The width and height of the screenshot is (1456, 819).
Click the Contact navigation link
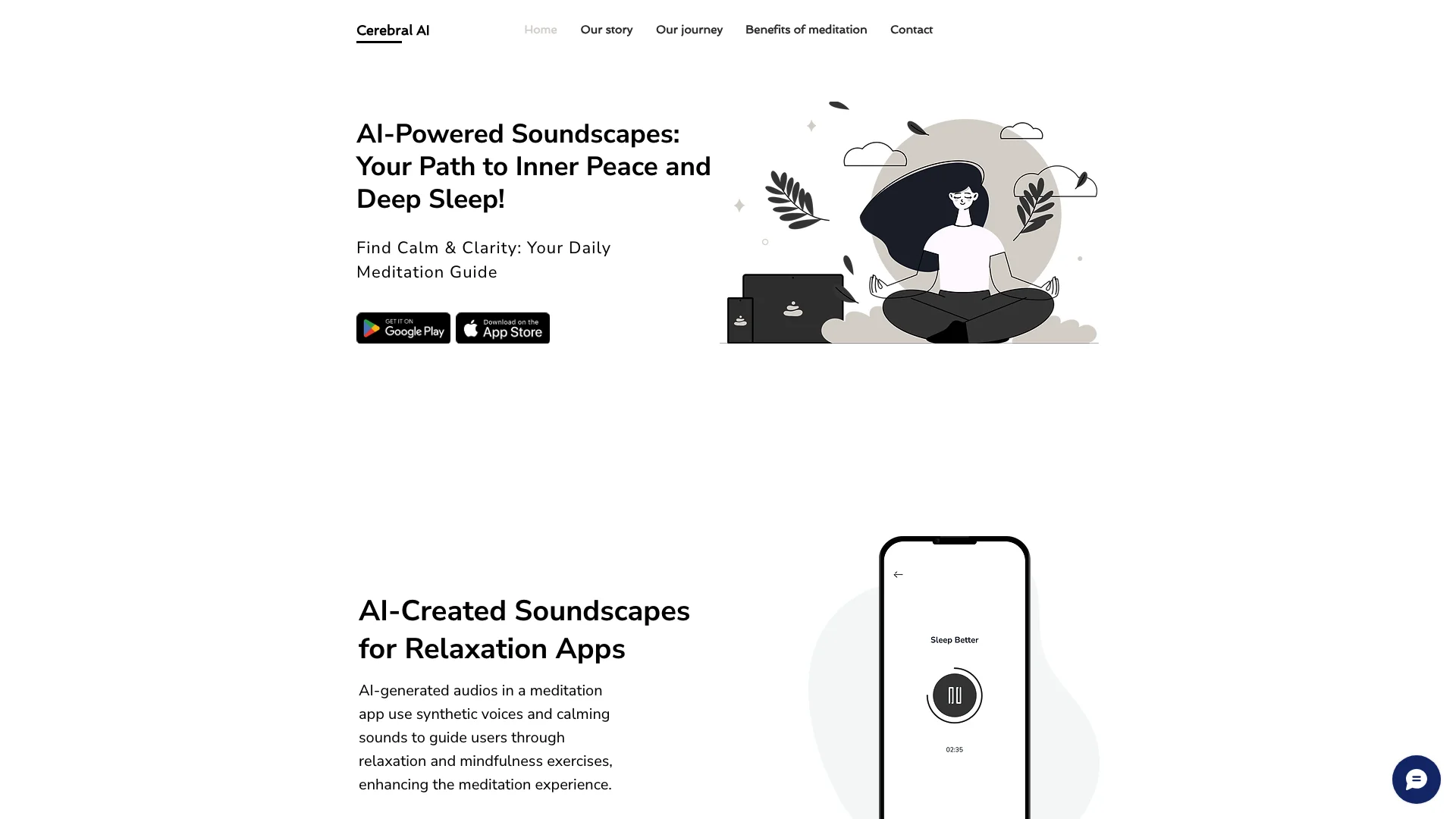(x=911, y=29)
